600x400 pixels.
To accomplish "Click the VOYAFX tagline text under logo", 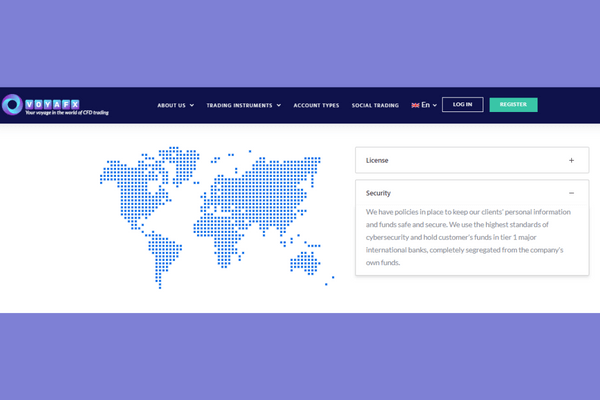I will 67,113.
